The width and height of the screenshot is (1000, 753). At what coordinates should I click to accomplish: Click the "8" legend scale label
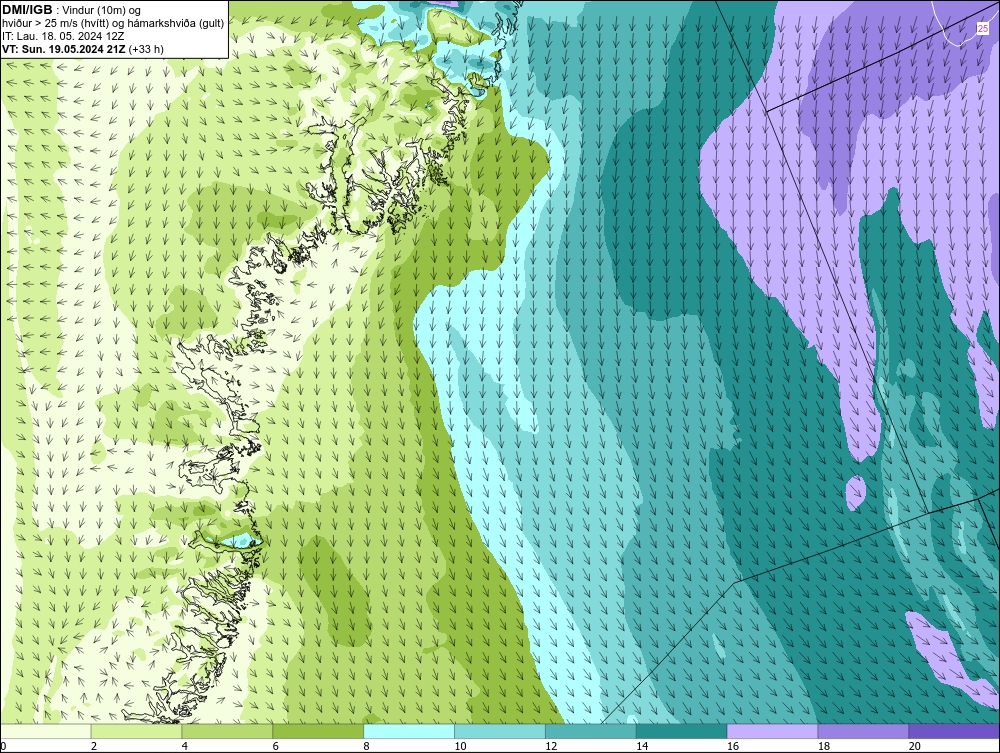pos(366,746)
